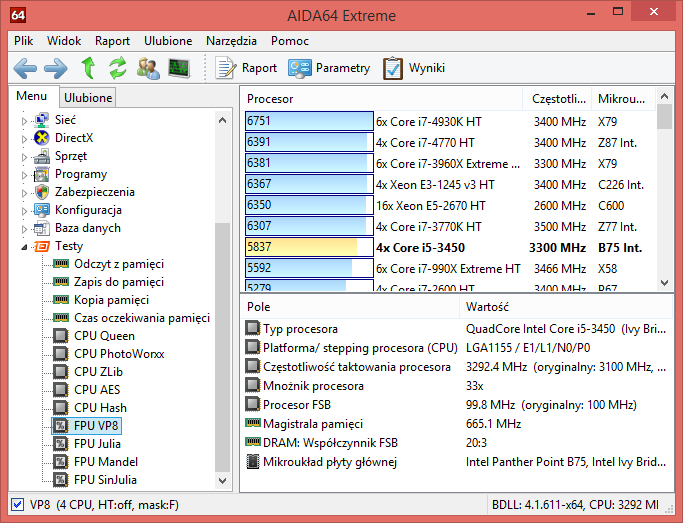Sort by the Częstotli... column header
The image size is (683, 523).
point(557,99)
